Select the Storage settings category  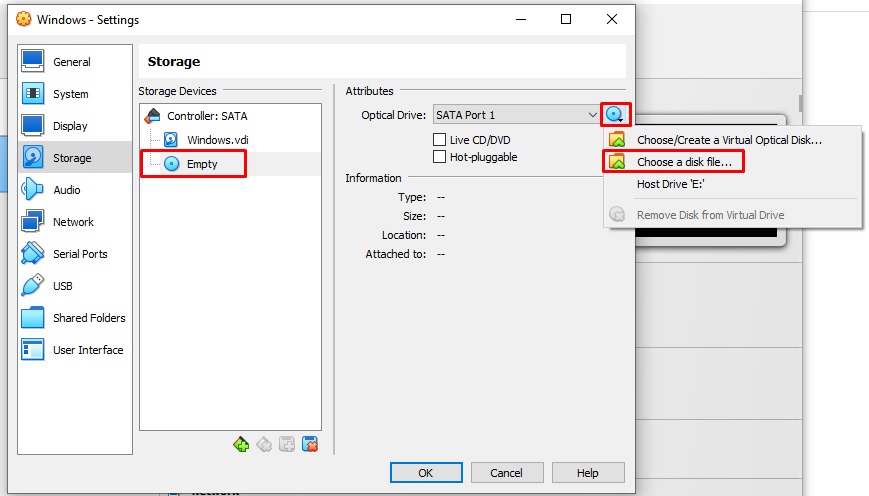tap(75, 158)
